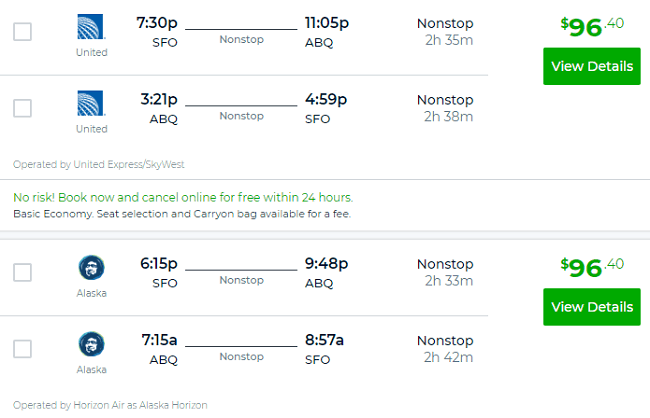Click the United logo for the 7:30p flight
The height and width of the screenshot is (418, 650).
coord(91,27)
